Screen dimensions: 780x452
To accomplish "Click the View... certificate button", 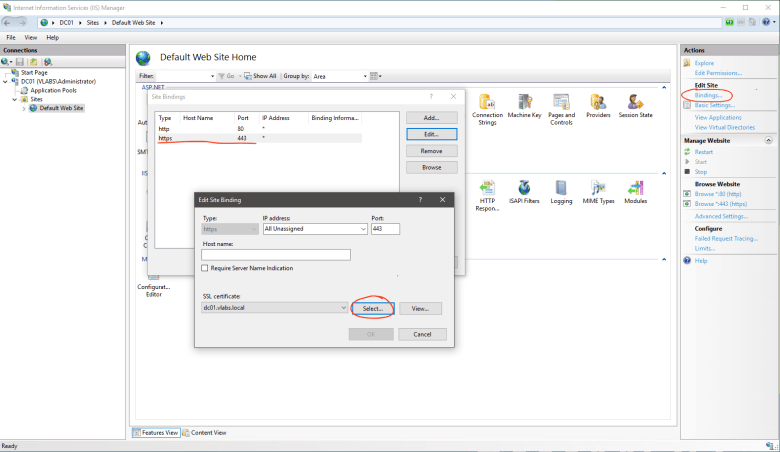I will point(420,309).
